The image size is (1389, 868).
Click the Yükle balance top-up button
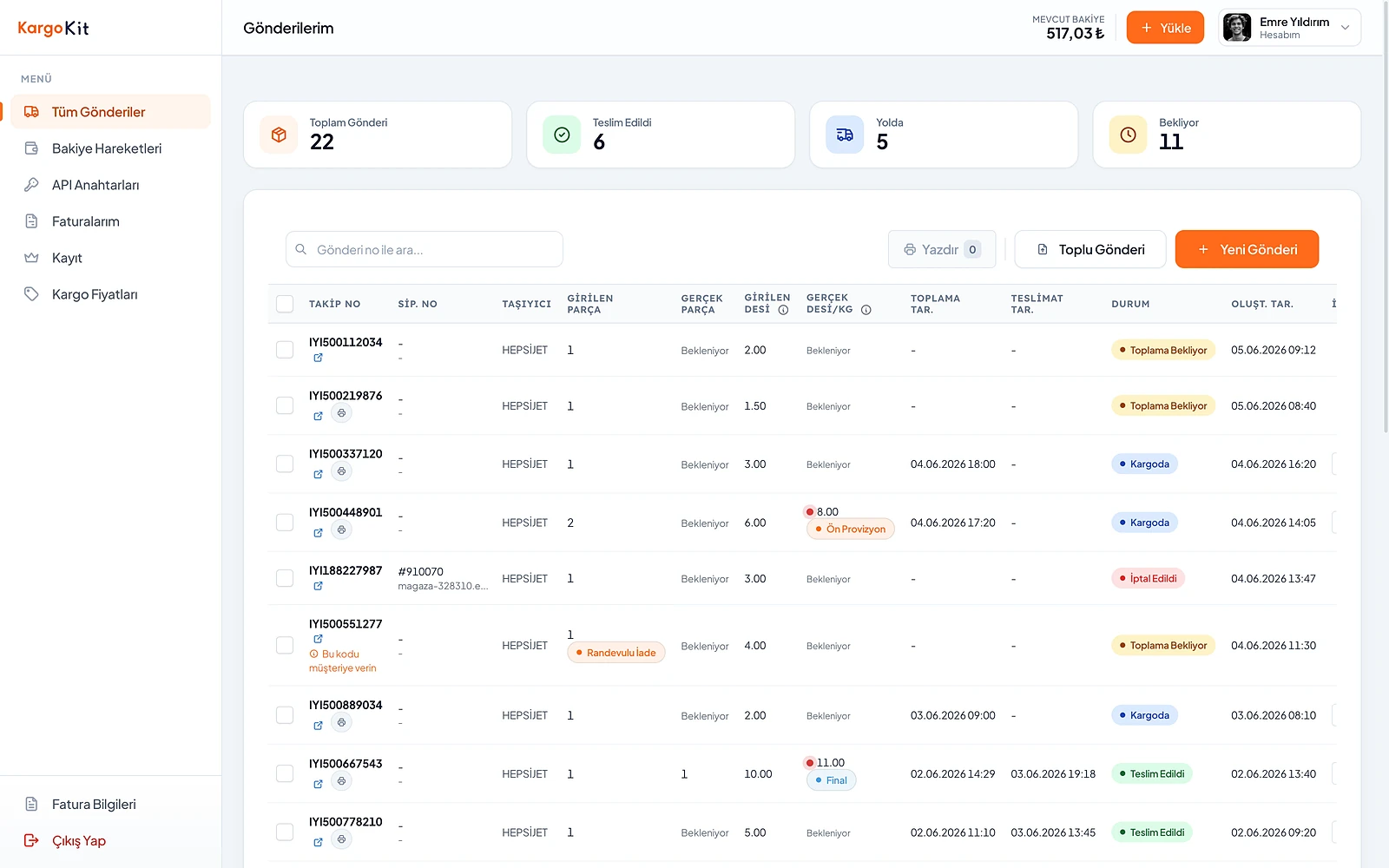click(x=1165, y=28)
